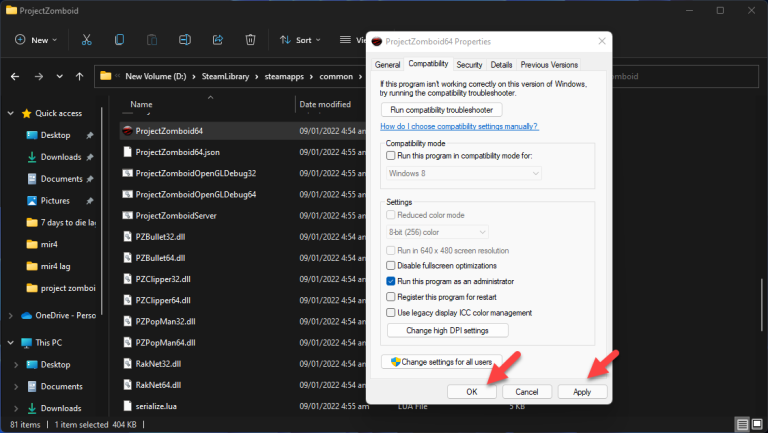Switch to the Previous Versions tab

tap(549, 65)
